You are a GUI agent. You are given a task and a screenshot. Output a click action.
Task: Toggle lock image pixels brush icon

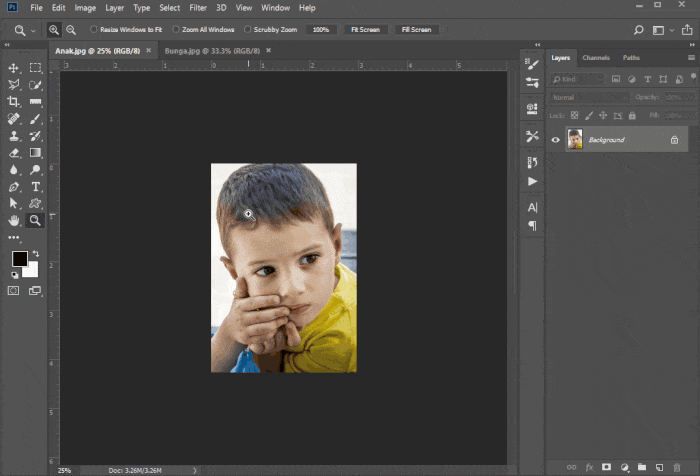[589, 116]
